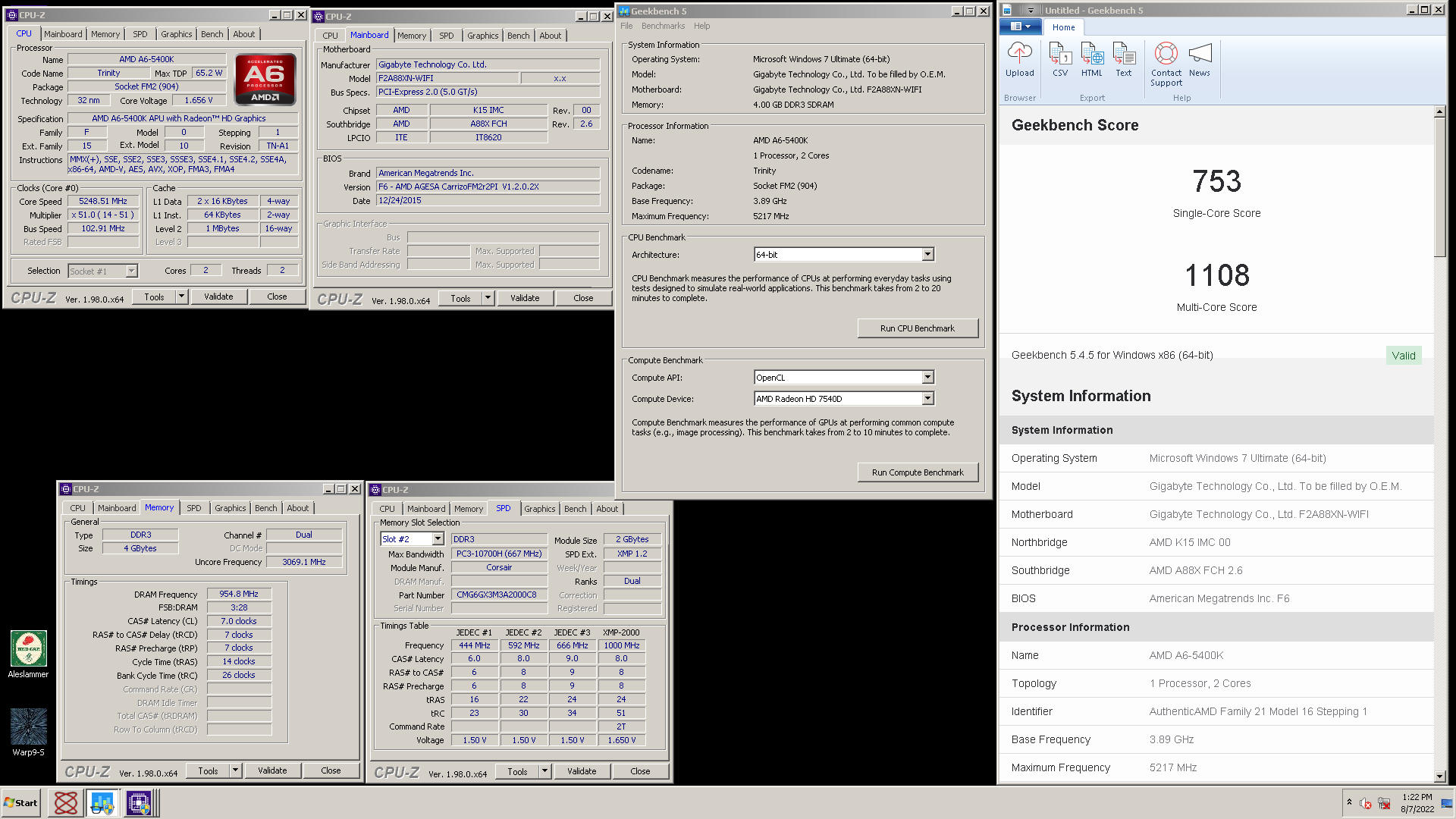The width and height of the screenshot is (1456, 819).
Task: Click the AMD A6 processor logo
Action: tap(265, 78)
